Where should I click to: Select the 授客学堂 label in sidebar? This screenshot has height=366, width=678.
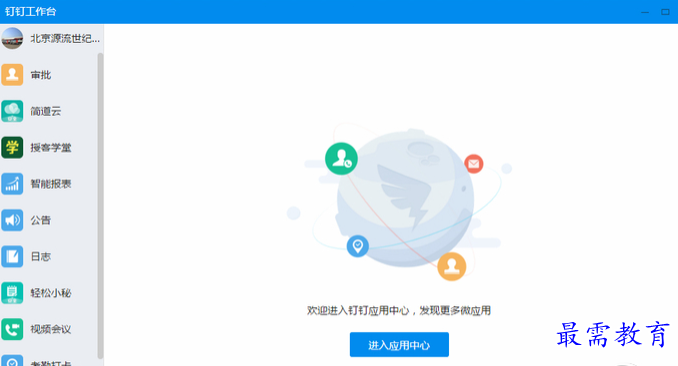(51, 148)
